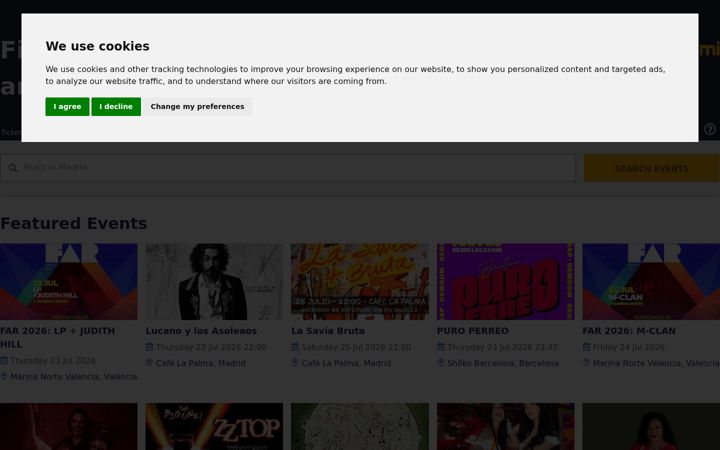Click Shôko Barcelona, Barcelona venue text

[x=503, y=363]
